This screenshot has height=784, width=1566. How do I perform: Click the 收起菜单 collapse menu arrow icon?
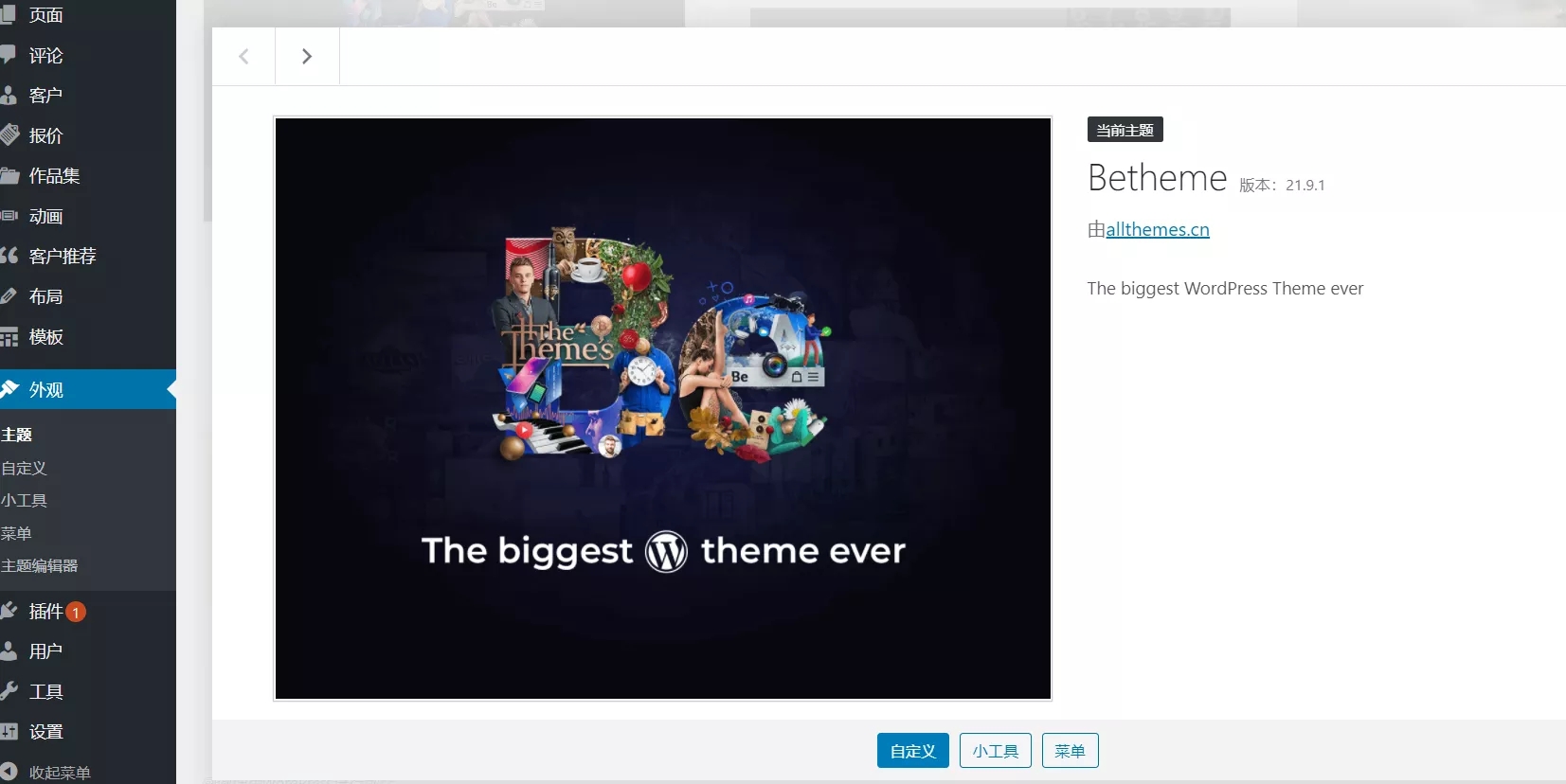[9, 772]
